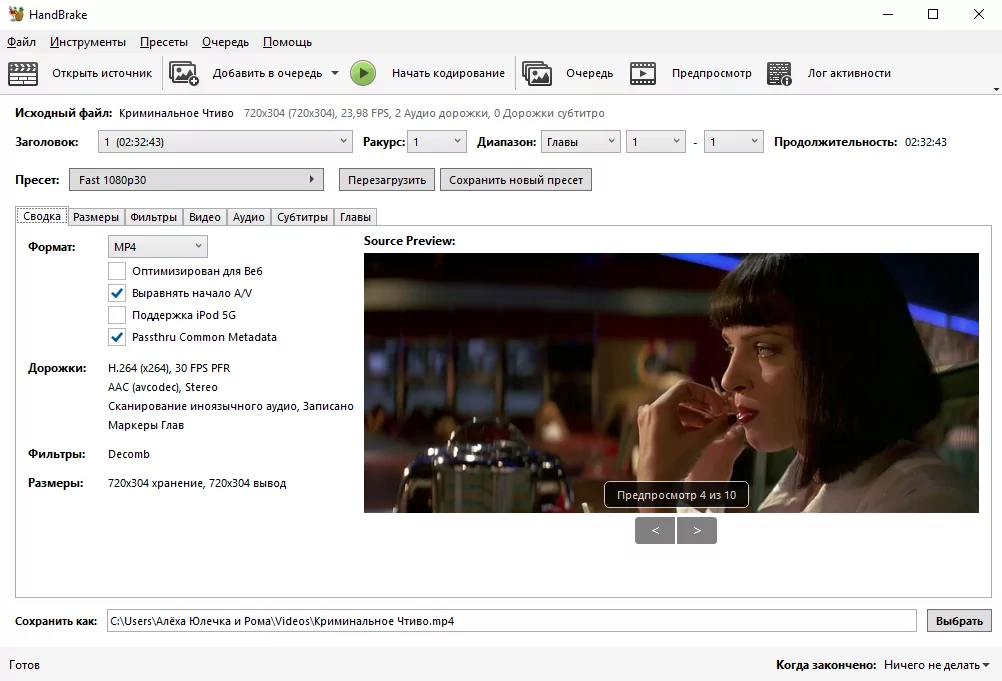Switch to the 'Субтитры' tab

[x=302, y=217]
